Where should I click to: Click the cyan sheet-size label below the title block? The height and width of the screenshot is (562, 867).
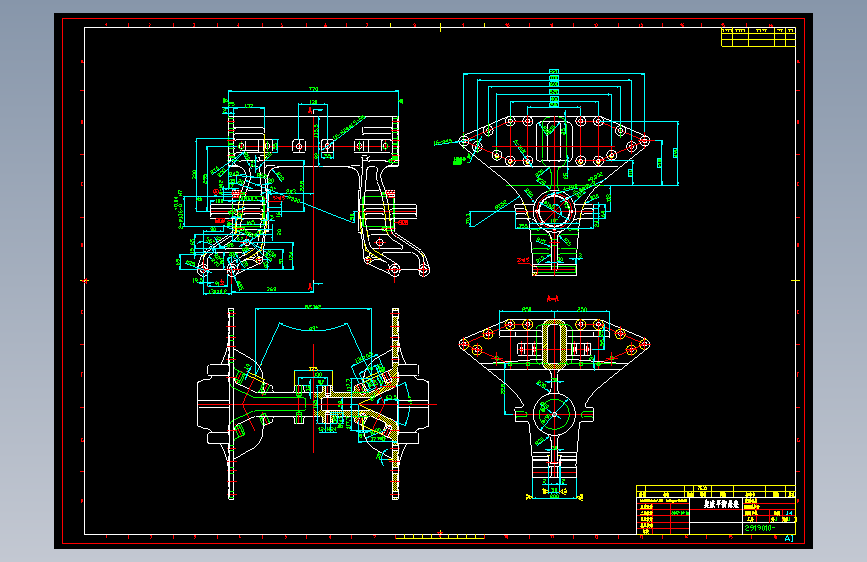(x=788, y=538)
